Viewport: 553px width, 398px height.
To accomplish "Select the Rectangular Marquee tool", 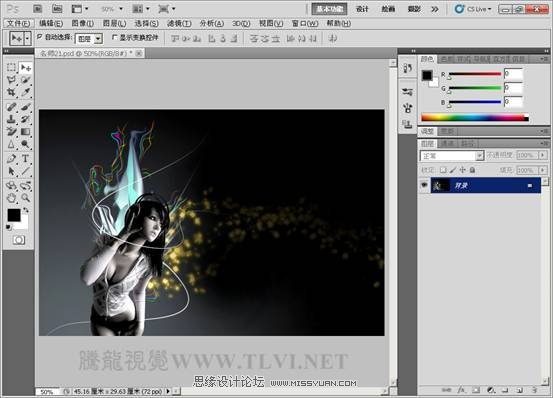I will point(11,67).
